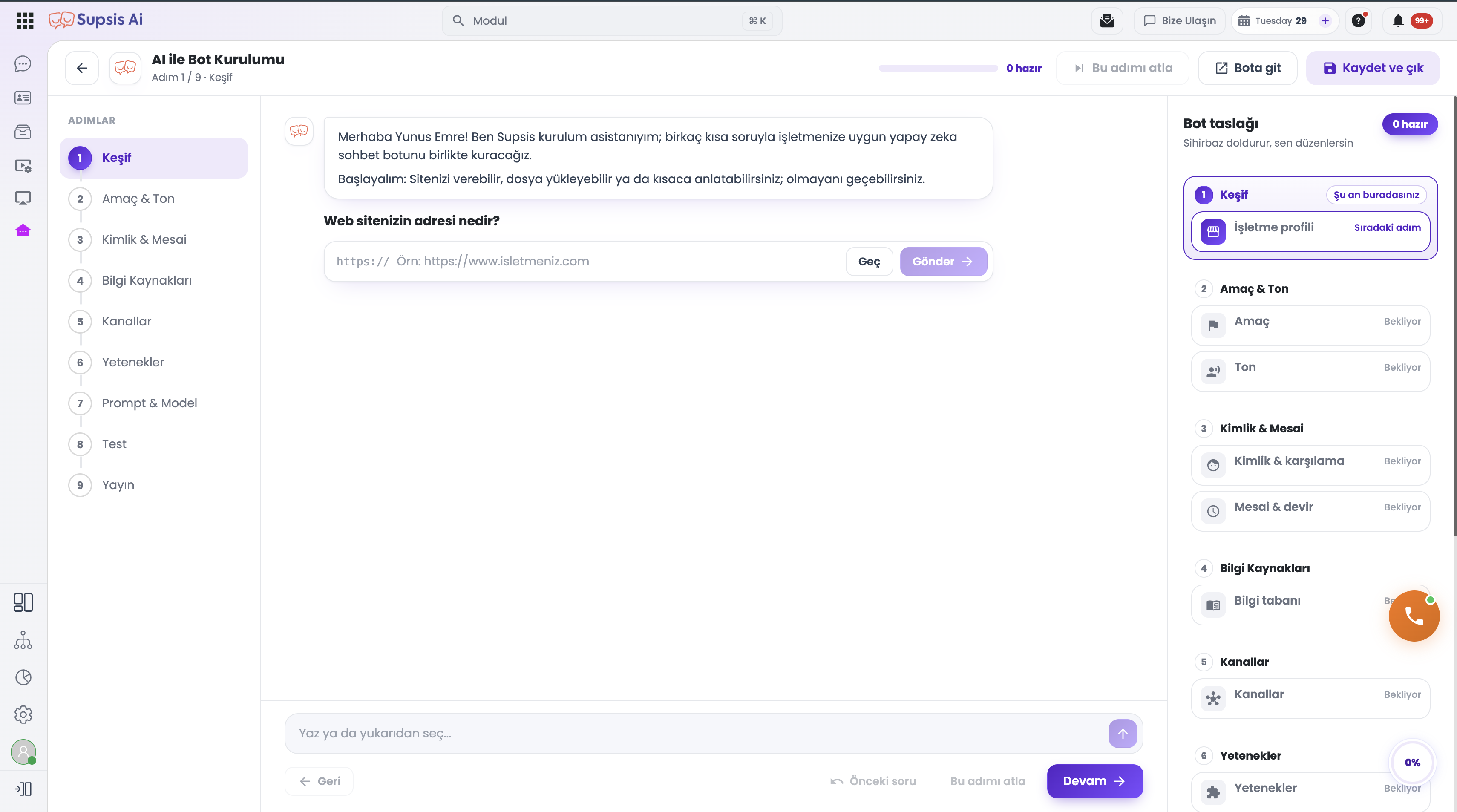Click the setup progress bar

(x=938, y=69)
